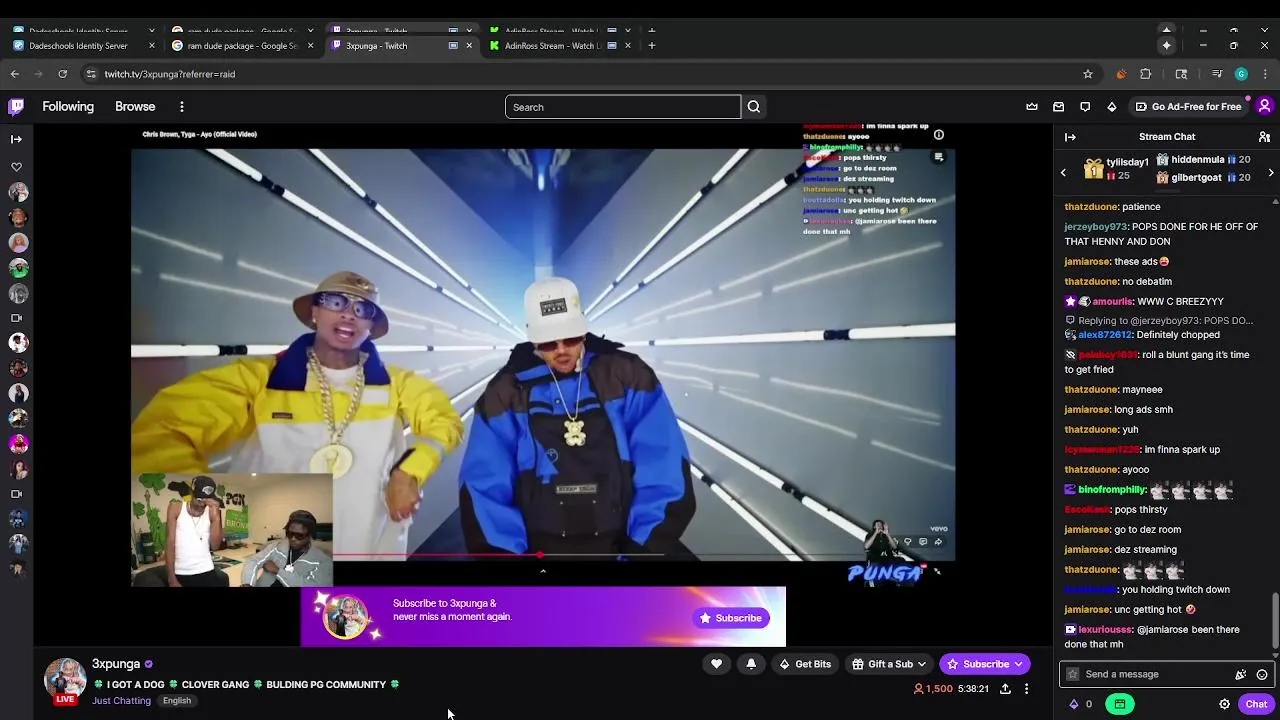Viewport: 1280px width, 720px height.
Task: Share the stream using the share icon
Action: click(x=1005, y=689)
